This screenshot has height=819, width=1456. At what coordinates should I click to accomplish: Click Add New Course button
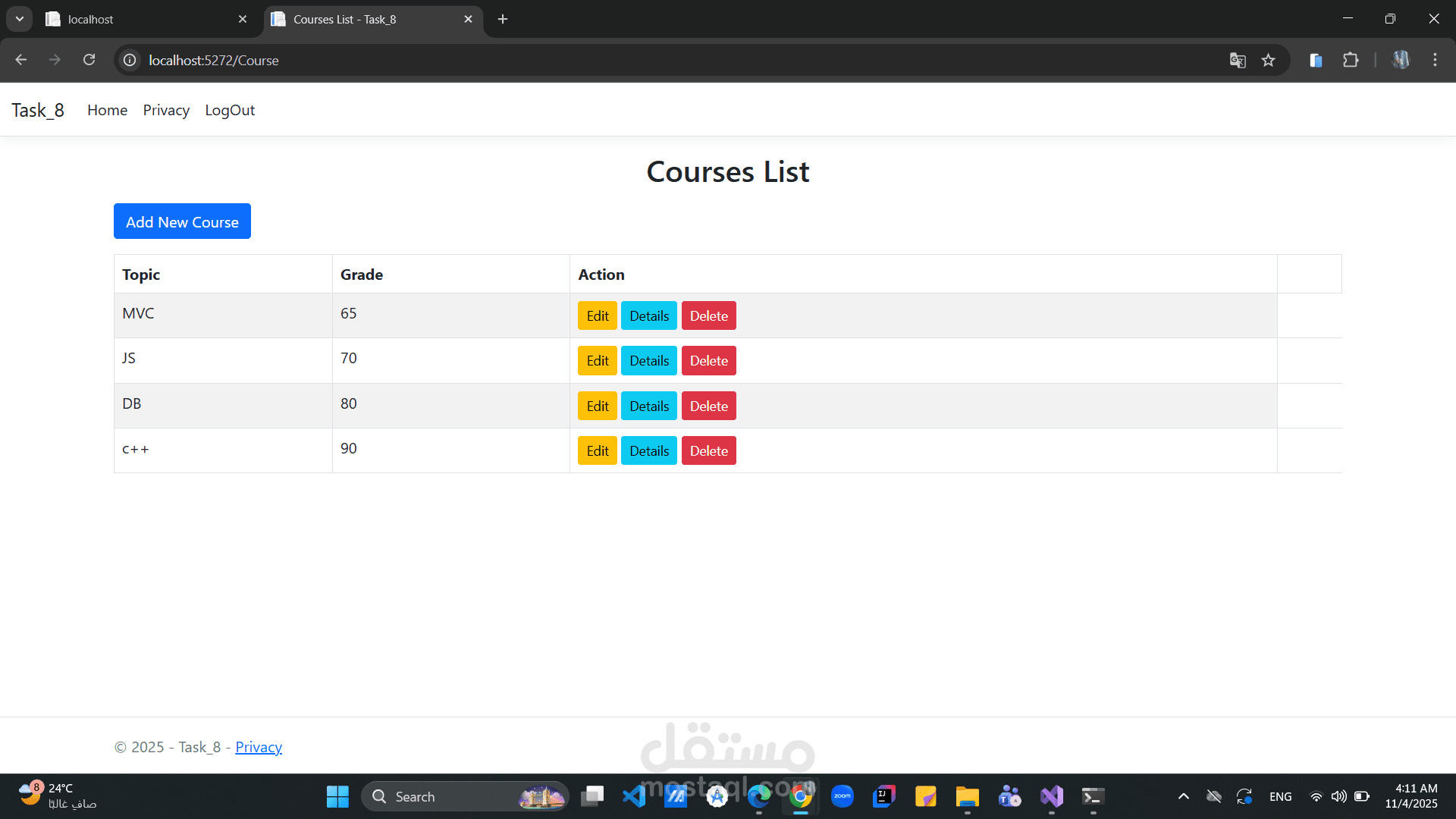(x=182, y=221)
